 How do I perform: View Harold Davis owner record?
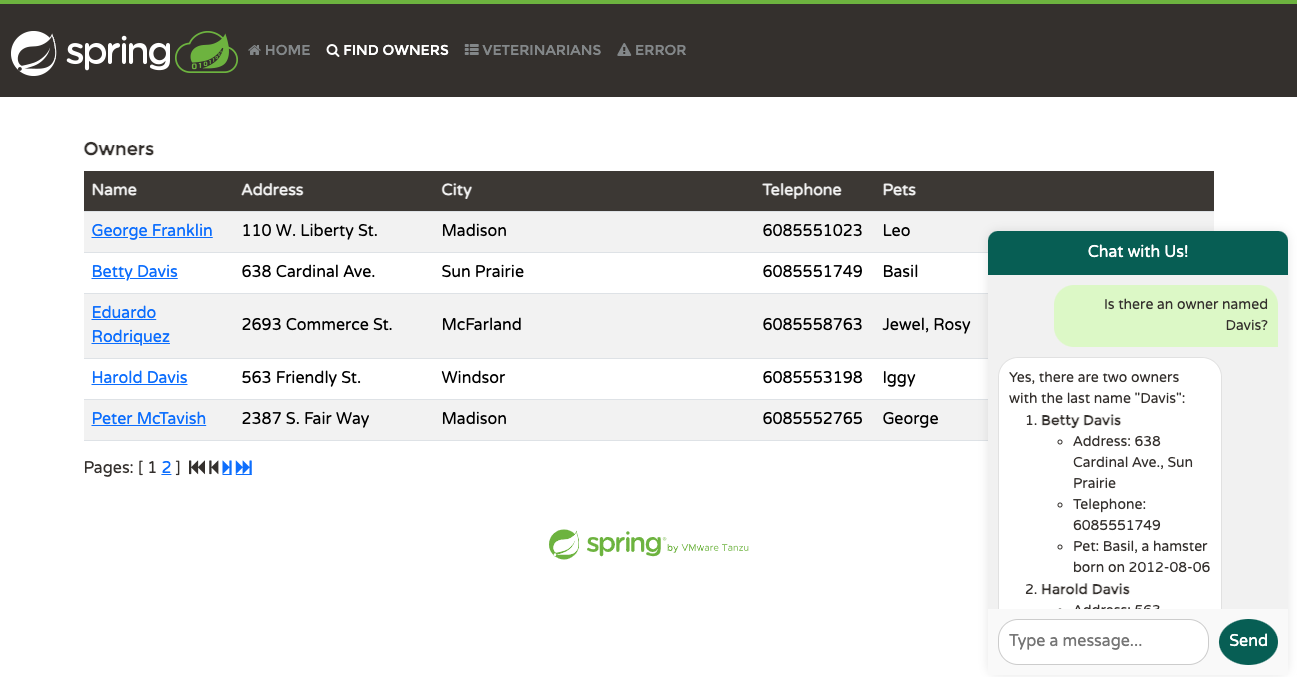140,378
